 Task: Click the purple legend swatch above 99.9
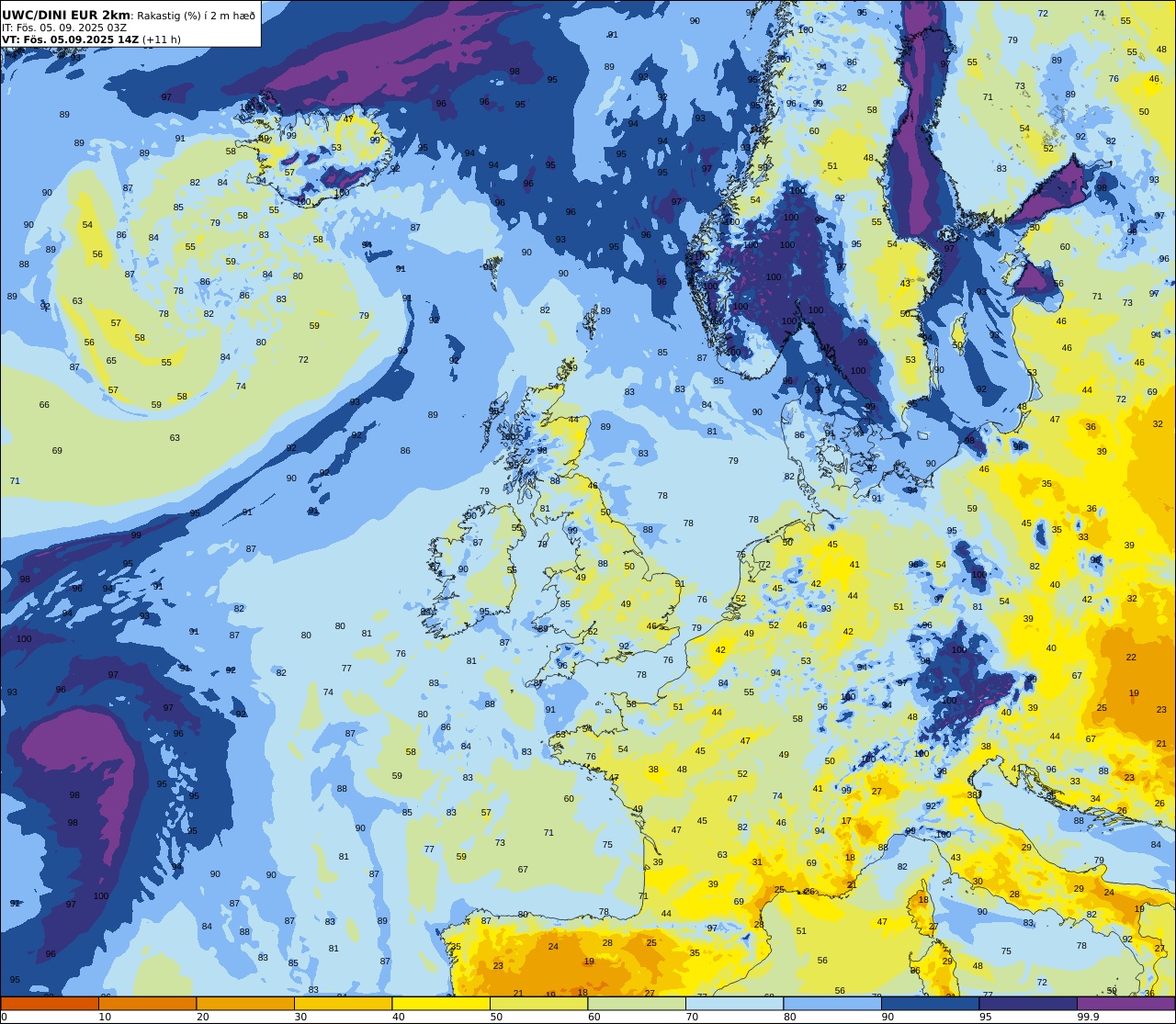tap(1125, 1004)
